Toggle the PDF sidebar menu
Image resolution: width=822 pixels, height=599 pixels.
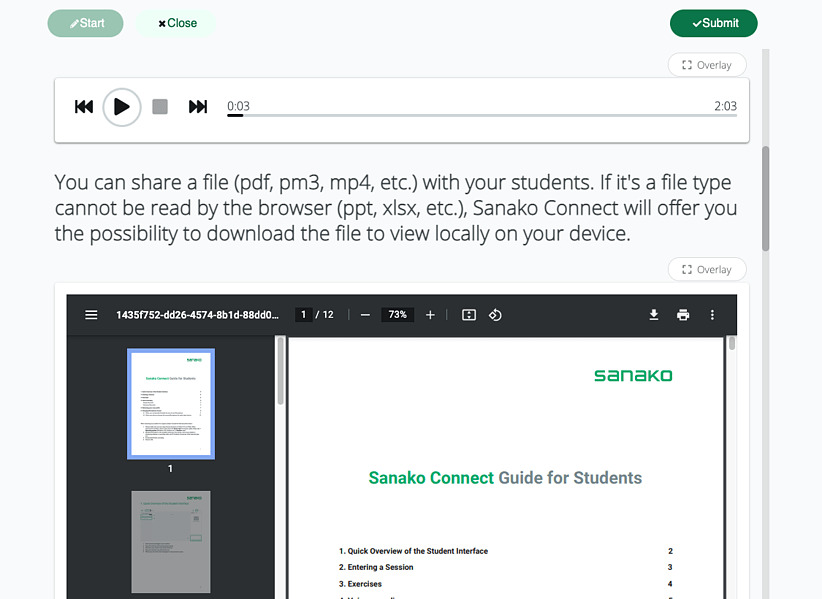91,315
